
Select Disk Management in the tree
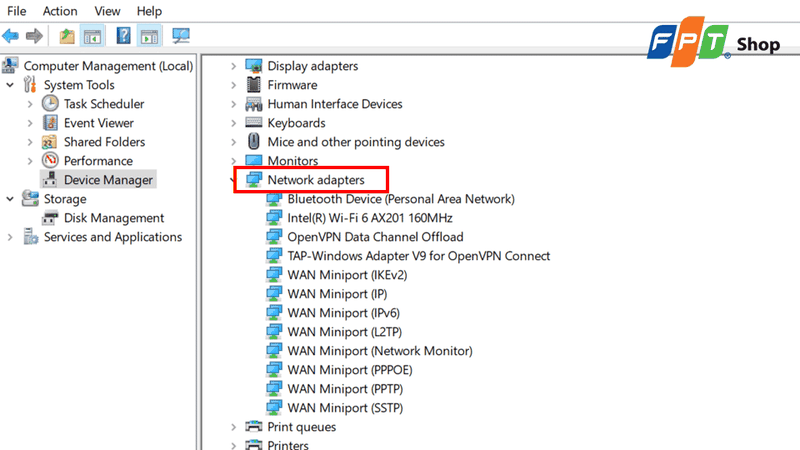(x=114, y=218)
